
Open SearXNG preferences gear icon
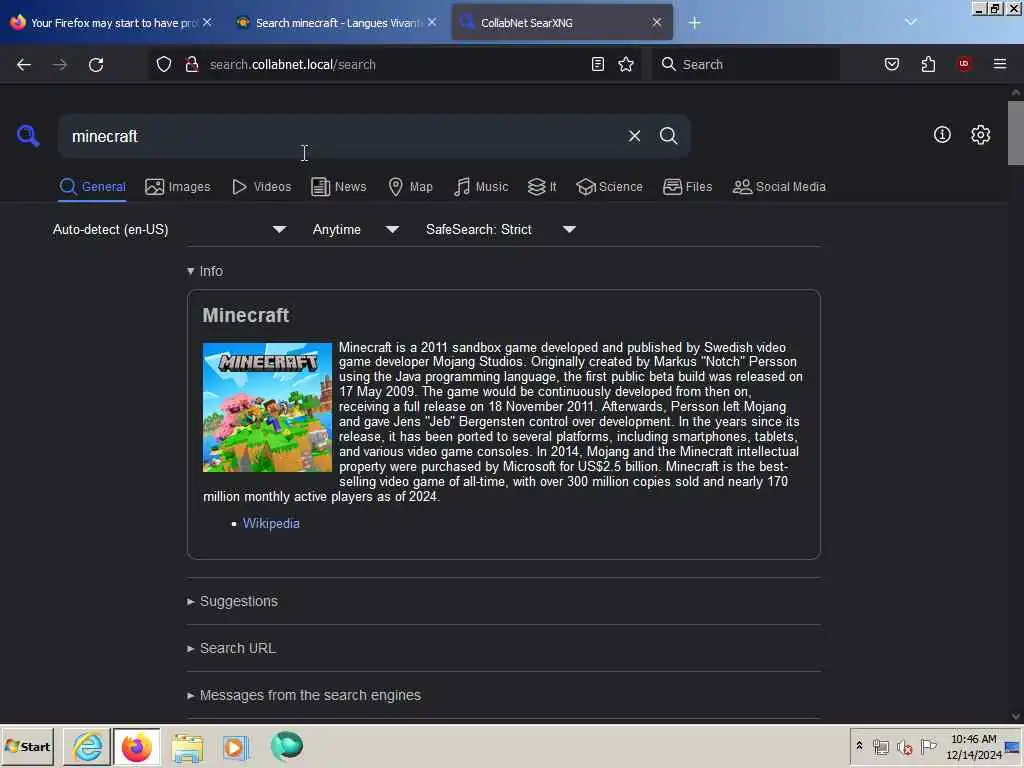pyautogui.click(x=980, y=135)
